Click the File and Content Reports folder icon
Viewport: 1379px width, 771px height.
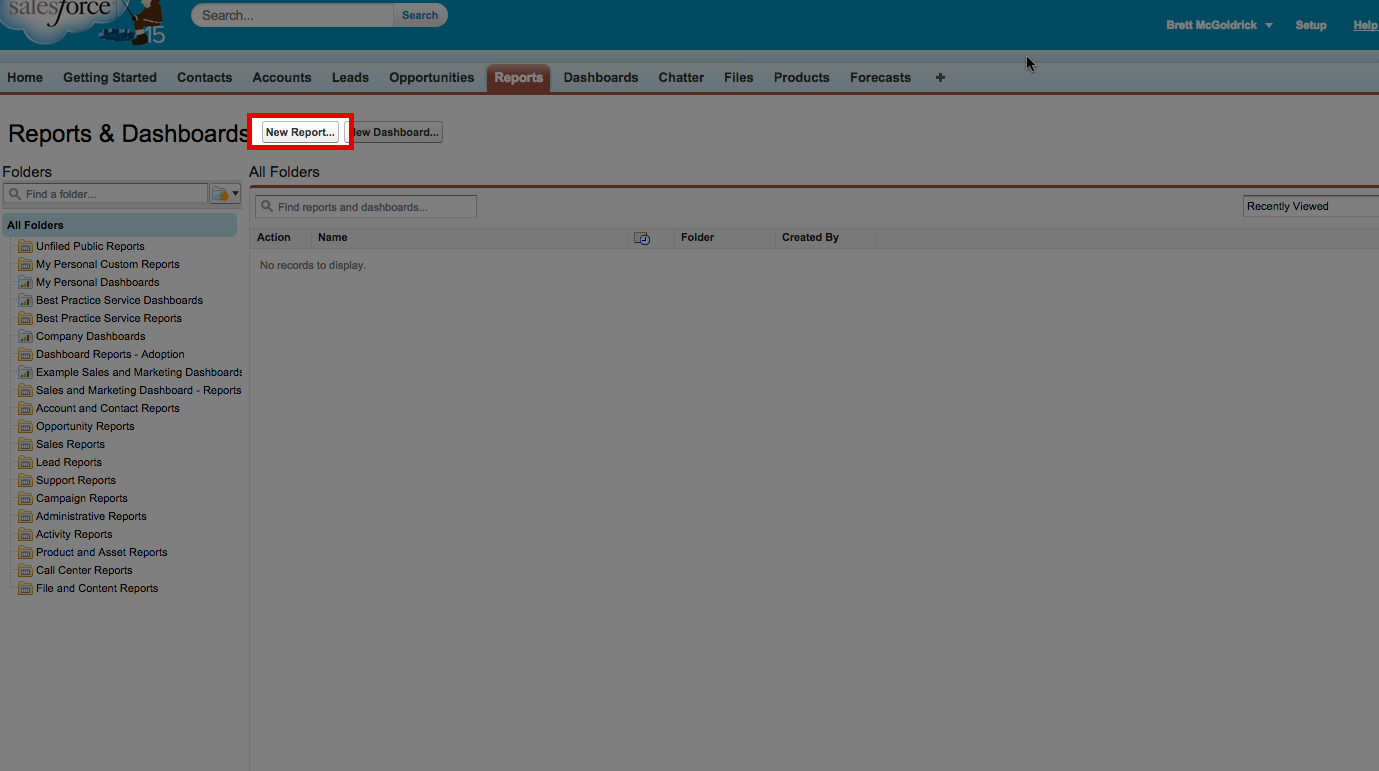(26, 588)
